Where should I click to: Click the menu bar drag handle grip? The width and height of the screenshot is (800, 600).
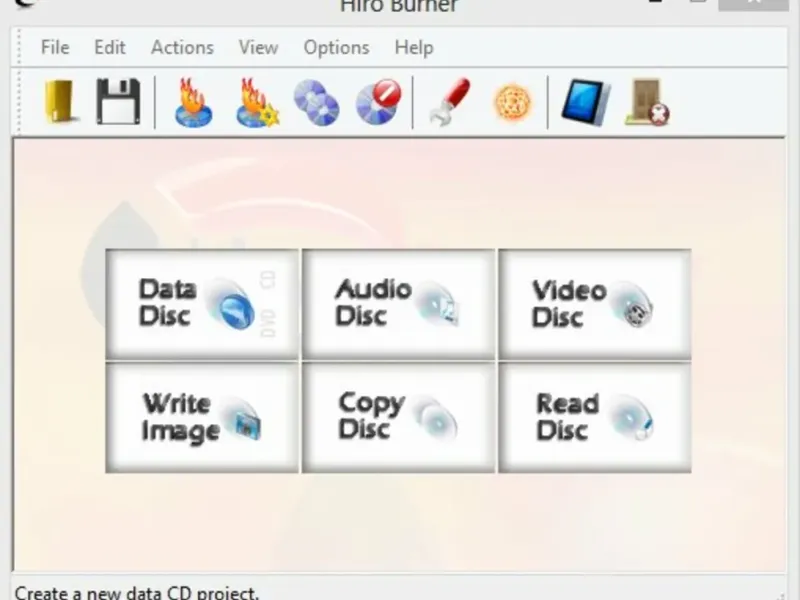(19, 47)
